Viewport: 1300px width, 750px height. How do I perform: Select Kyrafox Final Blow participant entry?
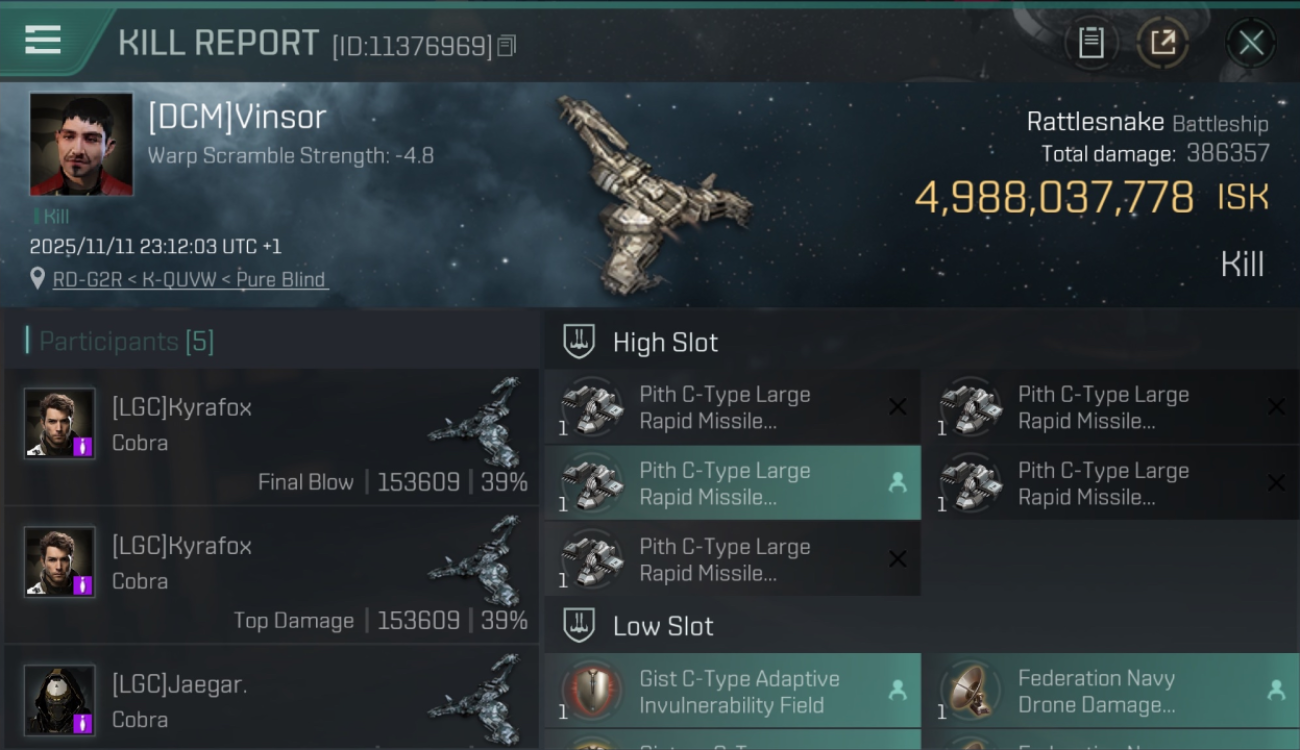click(272, 437)
